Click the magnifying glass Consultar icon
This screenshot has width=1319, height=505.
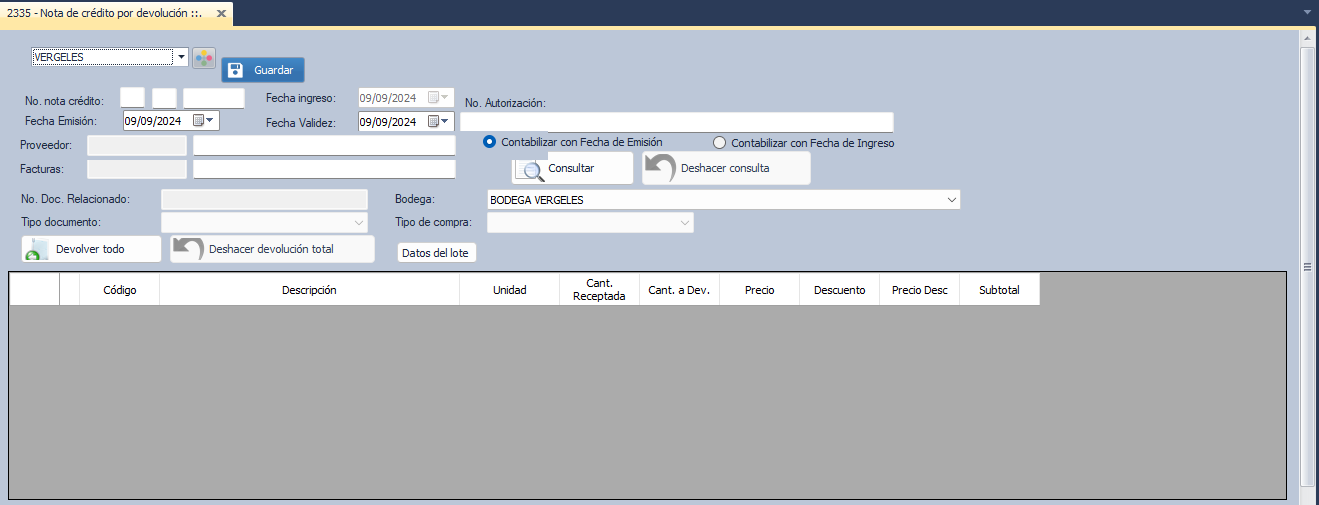point(533,169)
